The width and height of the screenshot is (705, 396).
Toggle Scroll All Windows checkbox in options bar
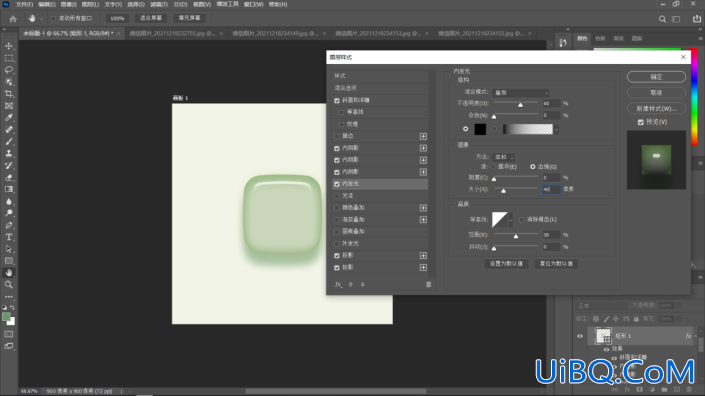[54, 18]
